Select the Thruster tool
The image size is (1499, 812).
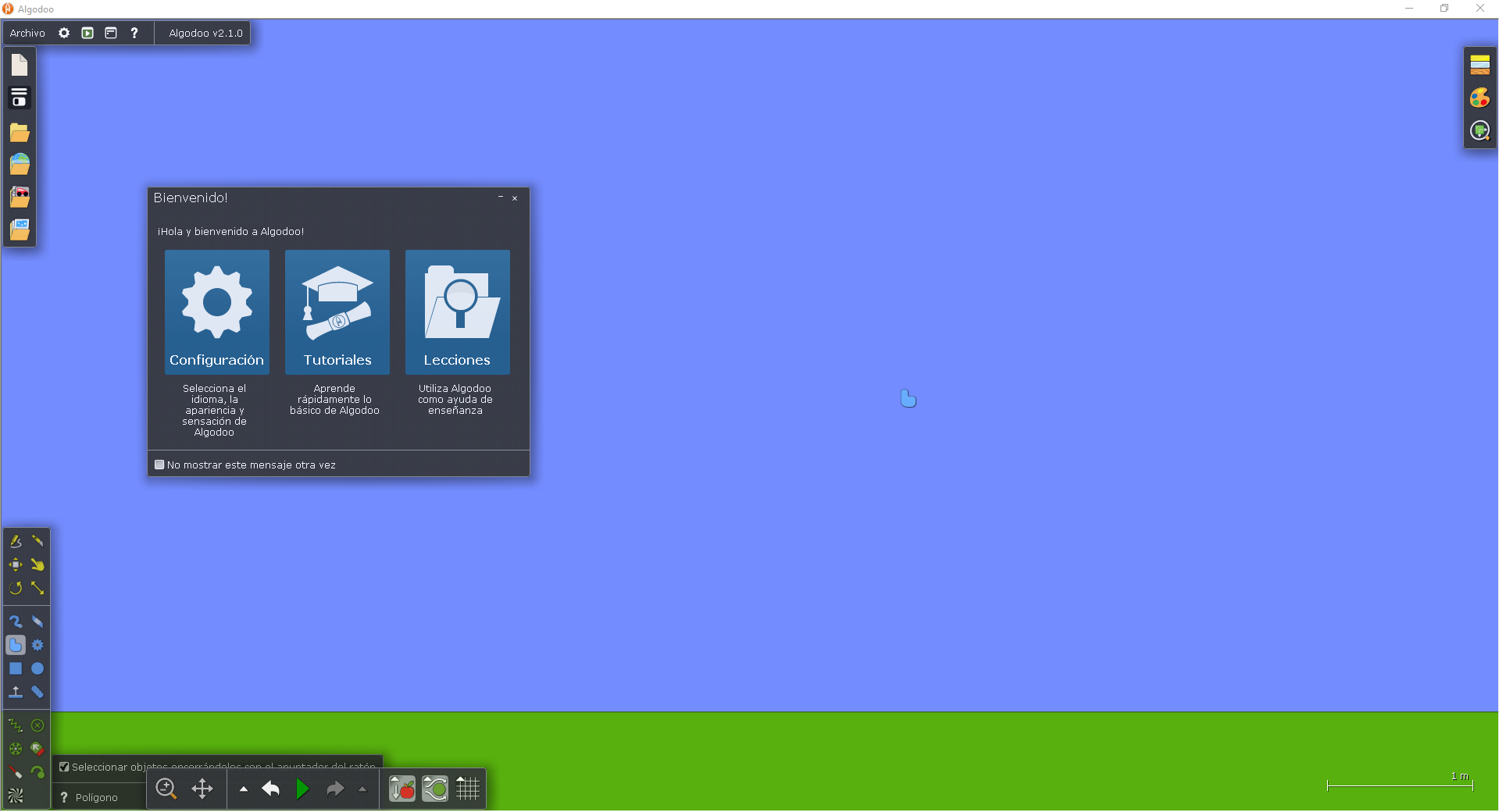point(37,749)
